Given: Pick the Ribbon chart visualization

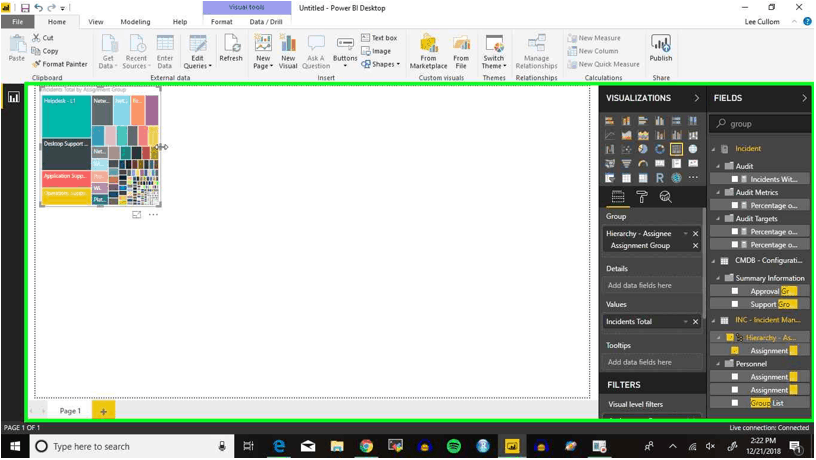Looking at the screenshot, I should (x=693, y=135).
